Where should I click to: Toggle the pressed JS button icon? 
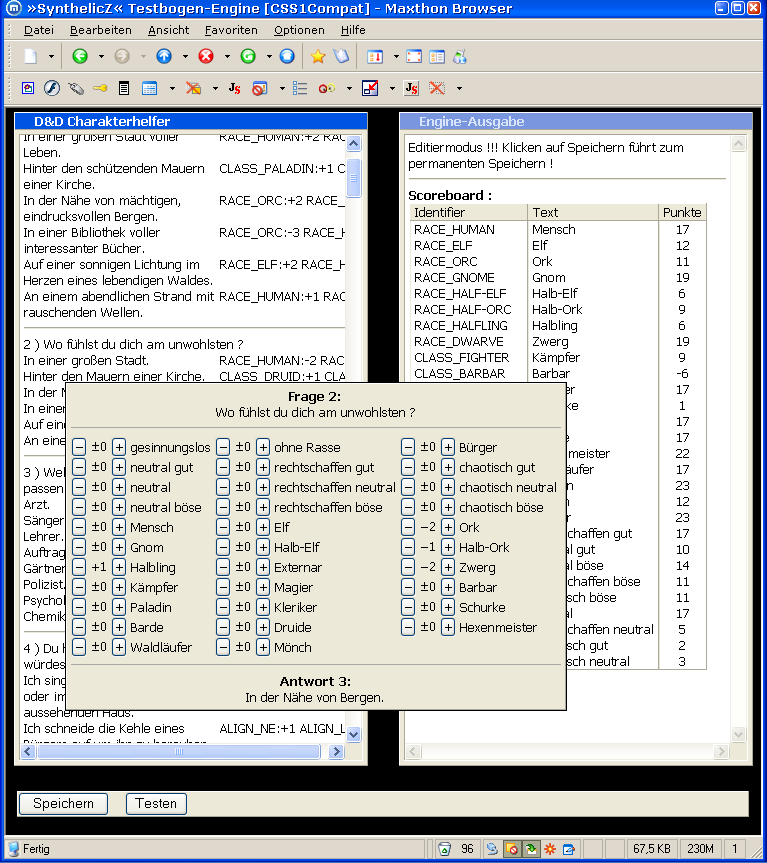tap(412, 88)
